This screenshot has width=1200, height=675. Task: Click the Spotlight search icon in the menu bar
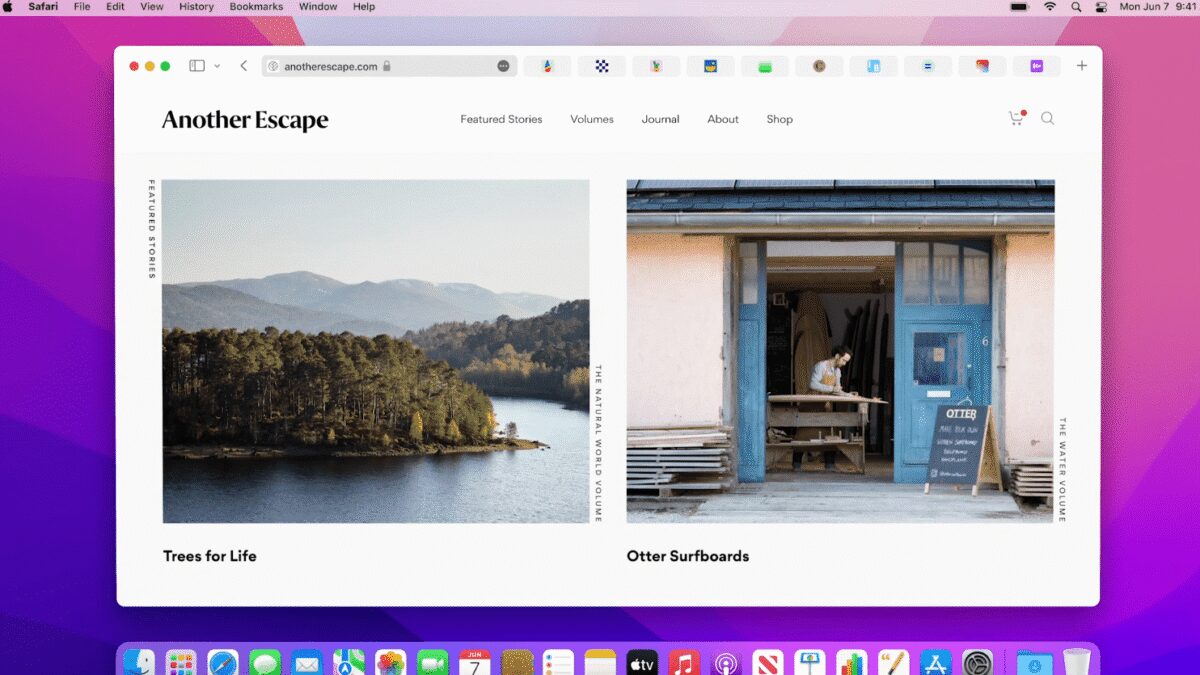tap(1075, 7)
